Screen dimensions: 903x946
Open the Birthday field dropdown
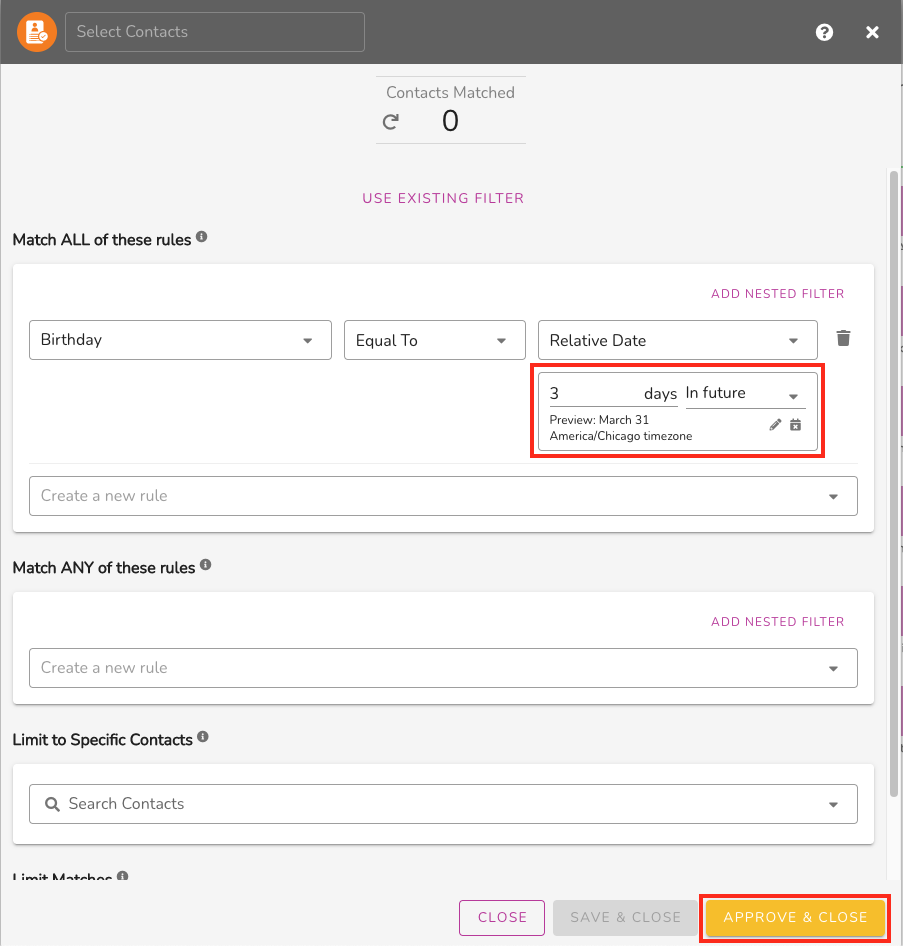pos(180,340)
